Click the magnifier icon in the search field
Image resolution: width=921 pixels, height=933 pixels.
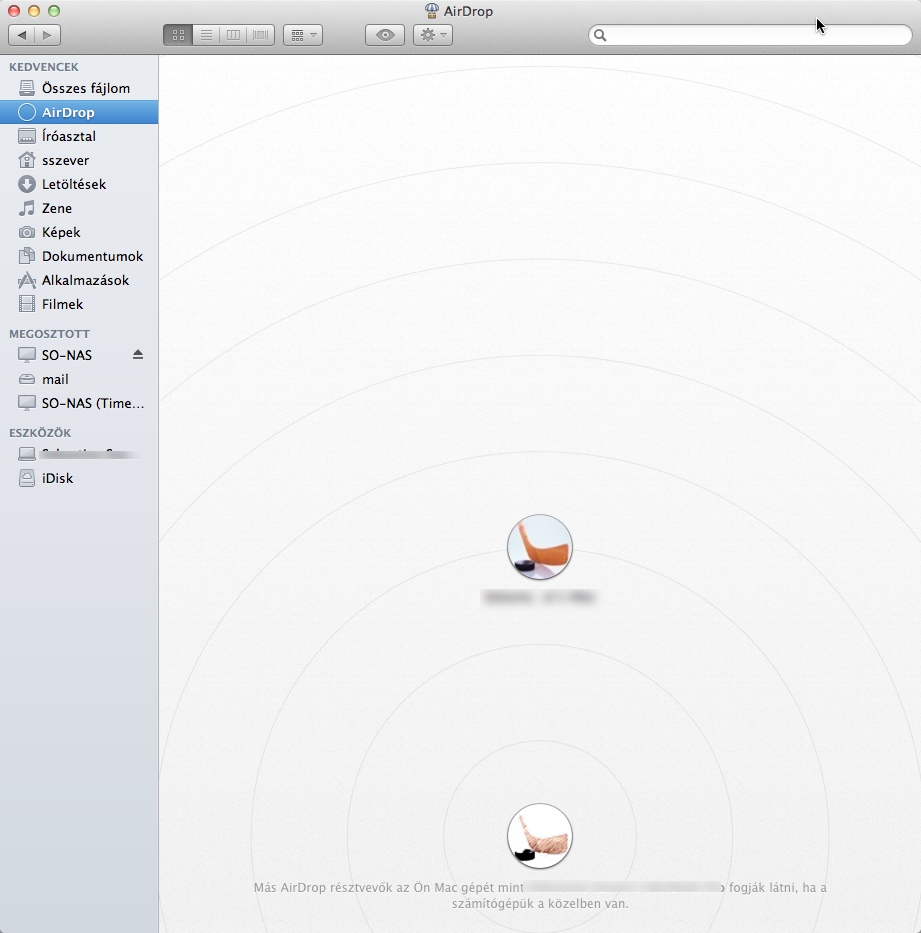600,35
